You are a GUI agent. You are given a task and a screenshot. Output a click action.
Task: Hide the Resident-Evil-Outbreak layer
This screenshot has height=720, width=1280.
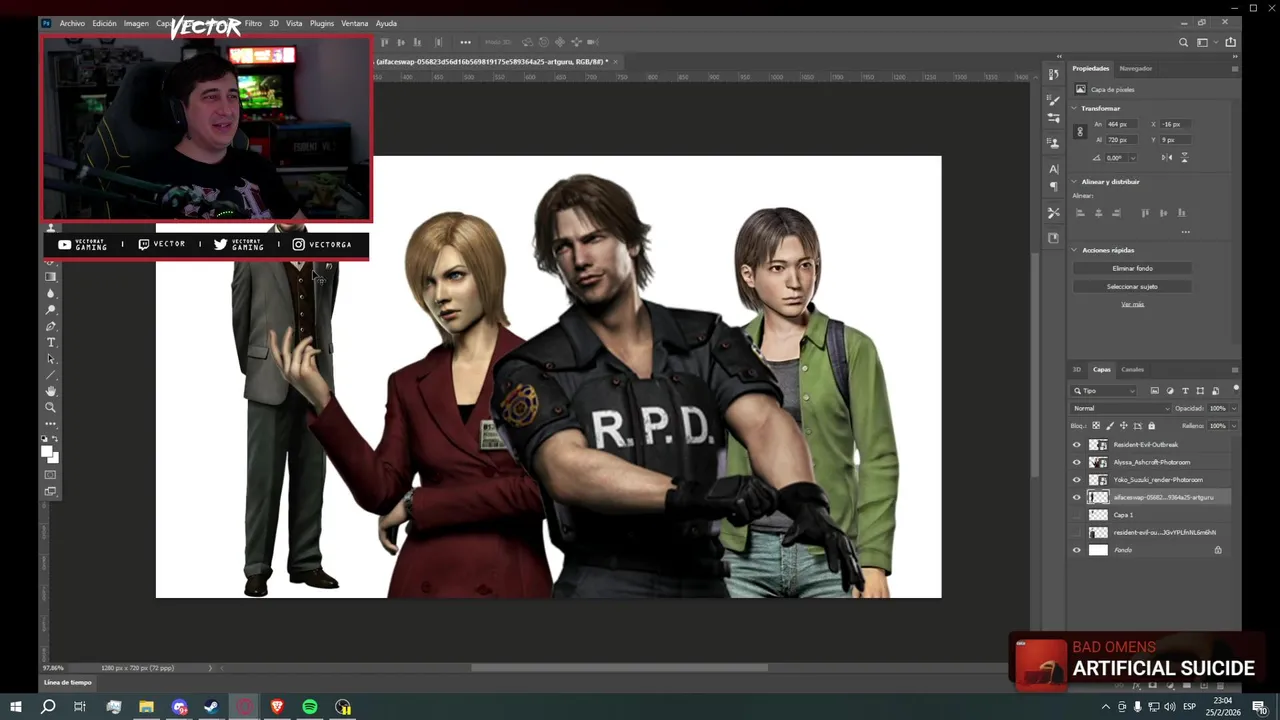pos(1077,445)
